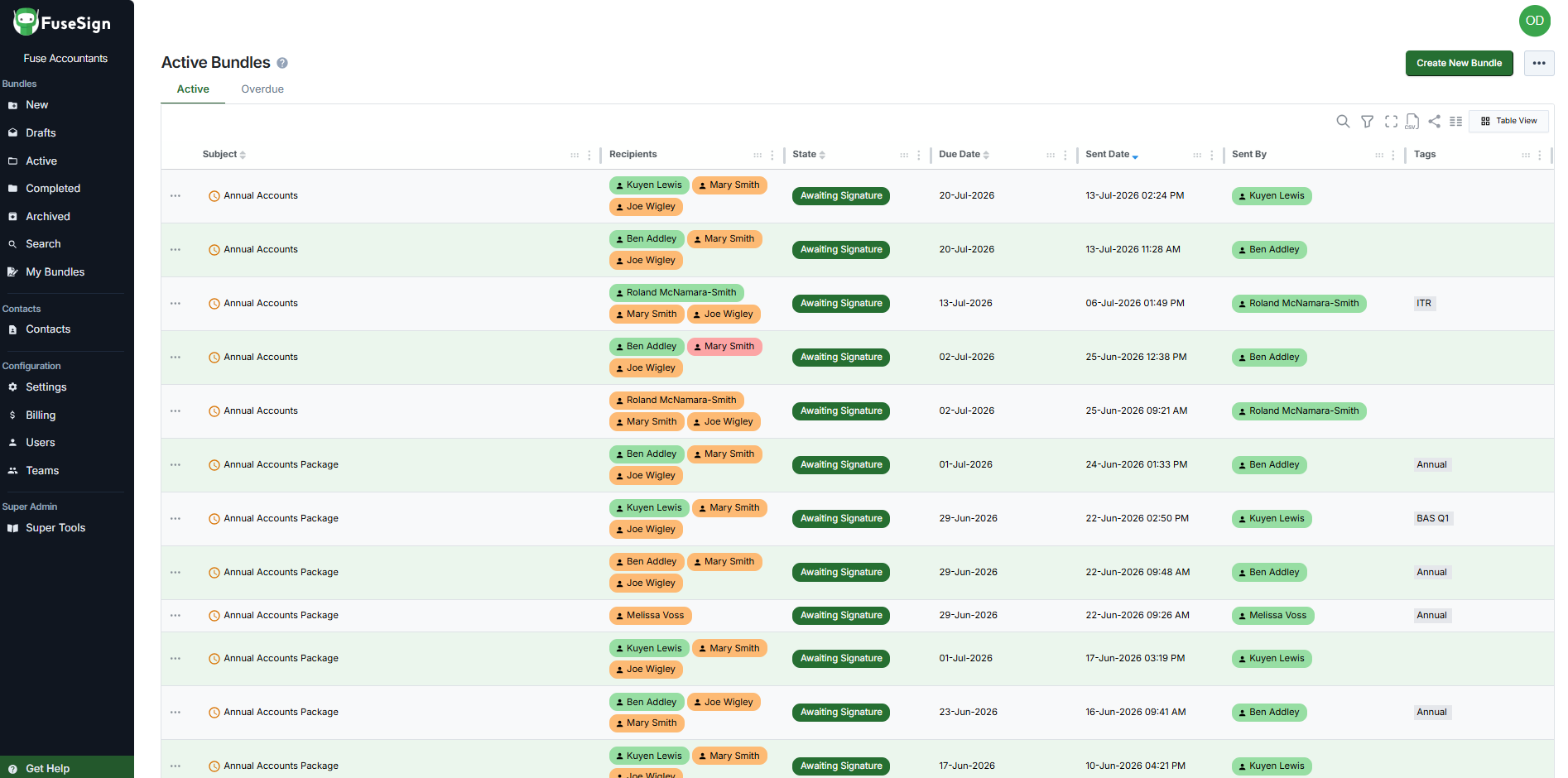Click drag handle of Sent By column
1568x778 pixels.
tap(1379, 155)
